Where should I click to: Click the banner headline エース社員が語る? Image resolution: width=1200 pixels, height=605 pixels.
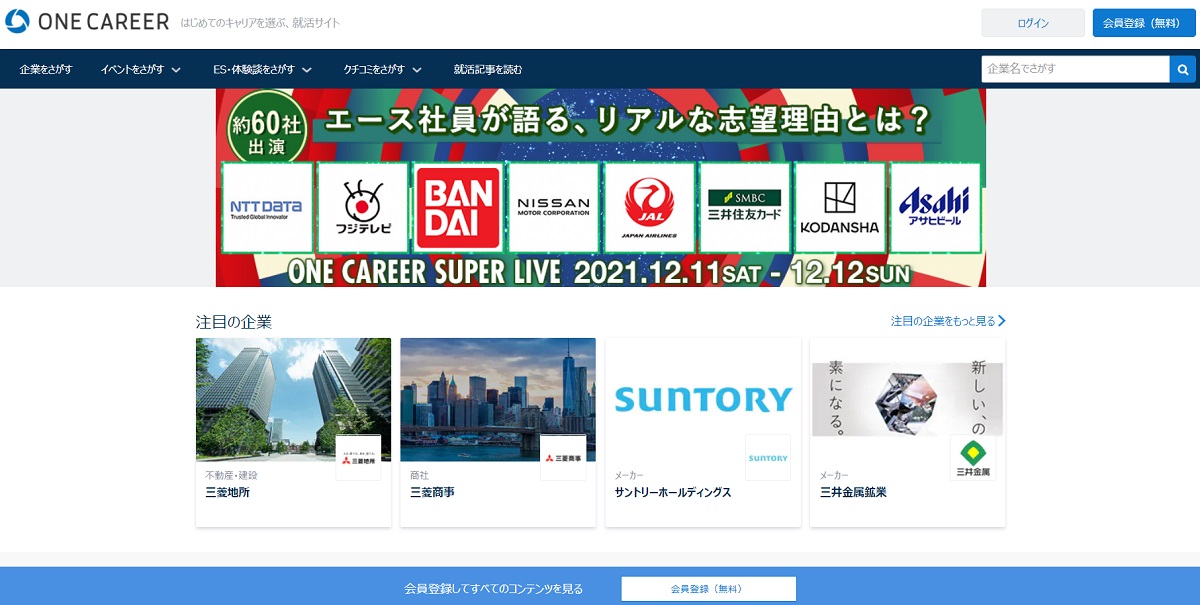click(630, 122)
